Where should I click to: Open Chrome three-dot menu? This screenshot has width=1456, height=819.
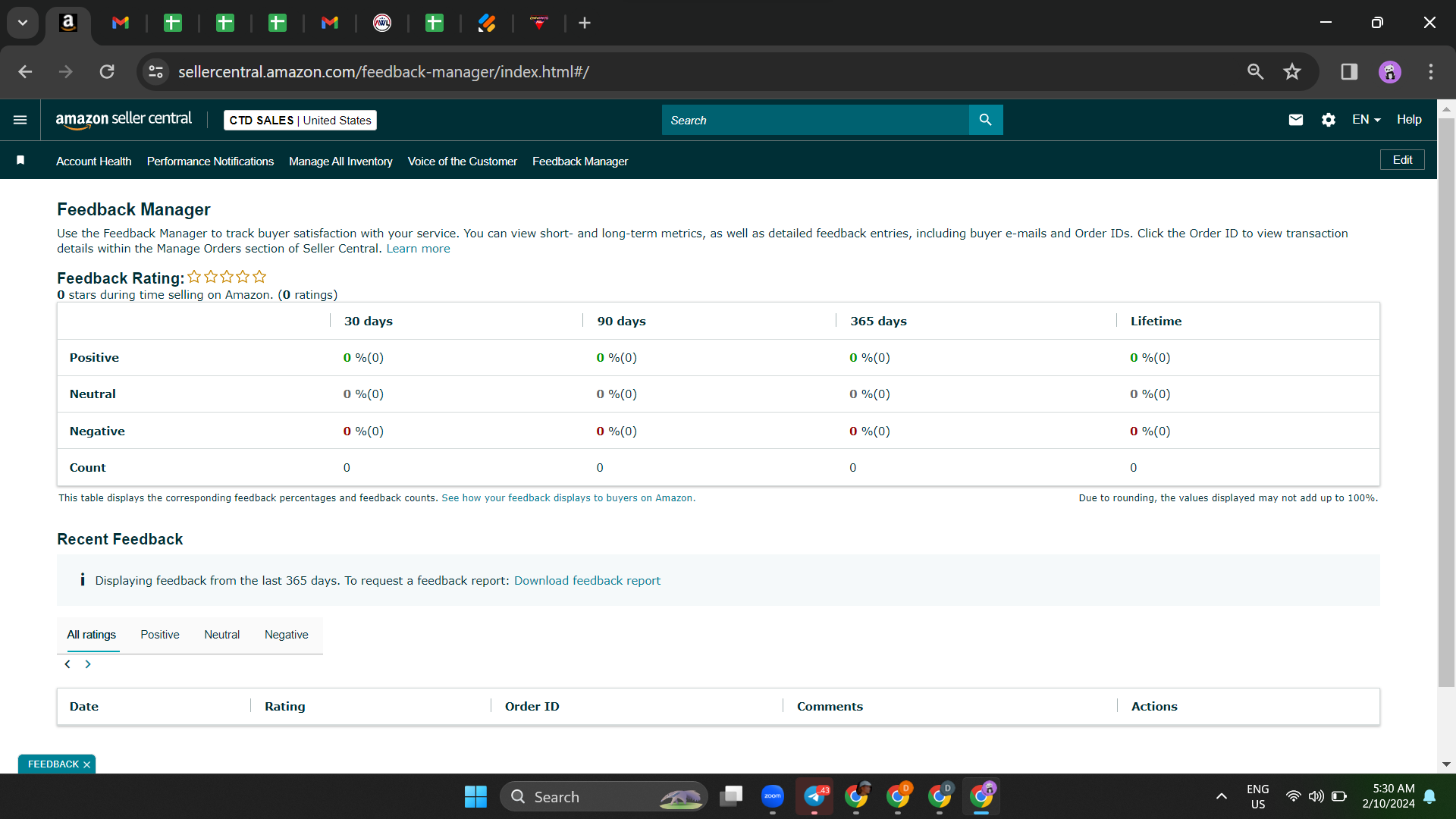(x=1431, y=72)
